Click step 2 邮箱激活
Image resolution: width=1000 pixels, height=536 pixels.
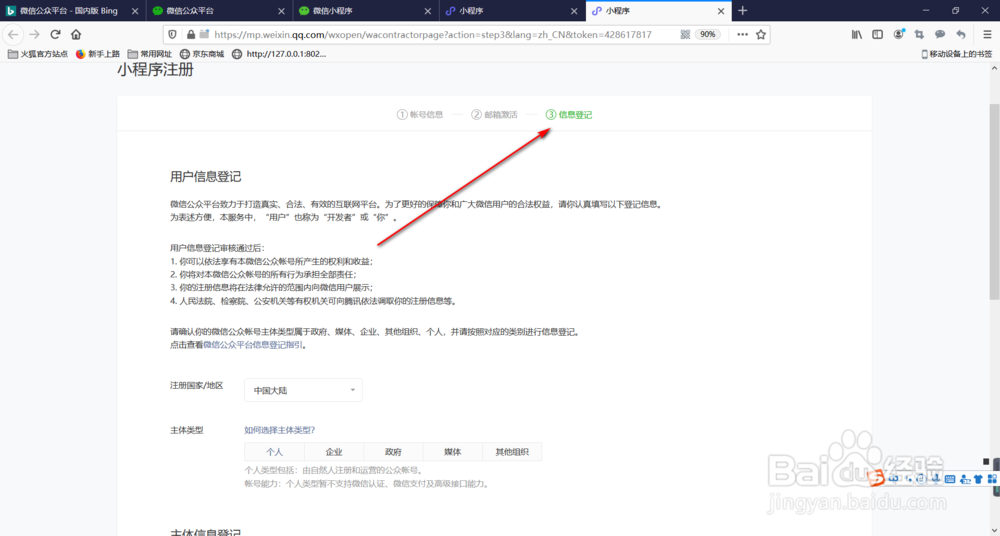494,115
